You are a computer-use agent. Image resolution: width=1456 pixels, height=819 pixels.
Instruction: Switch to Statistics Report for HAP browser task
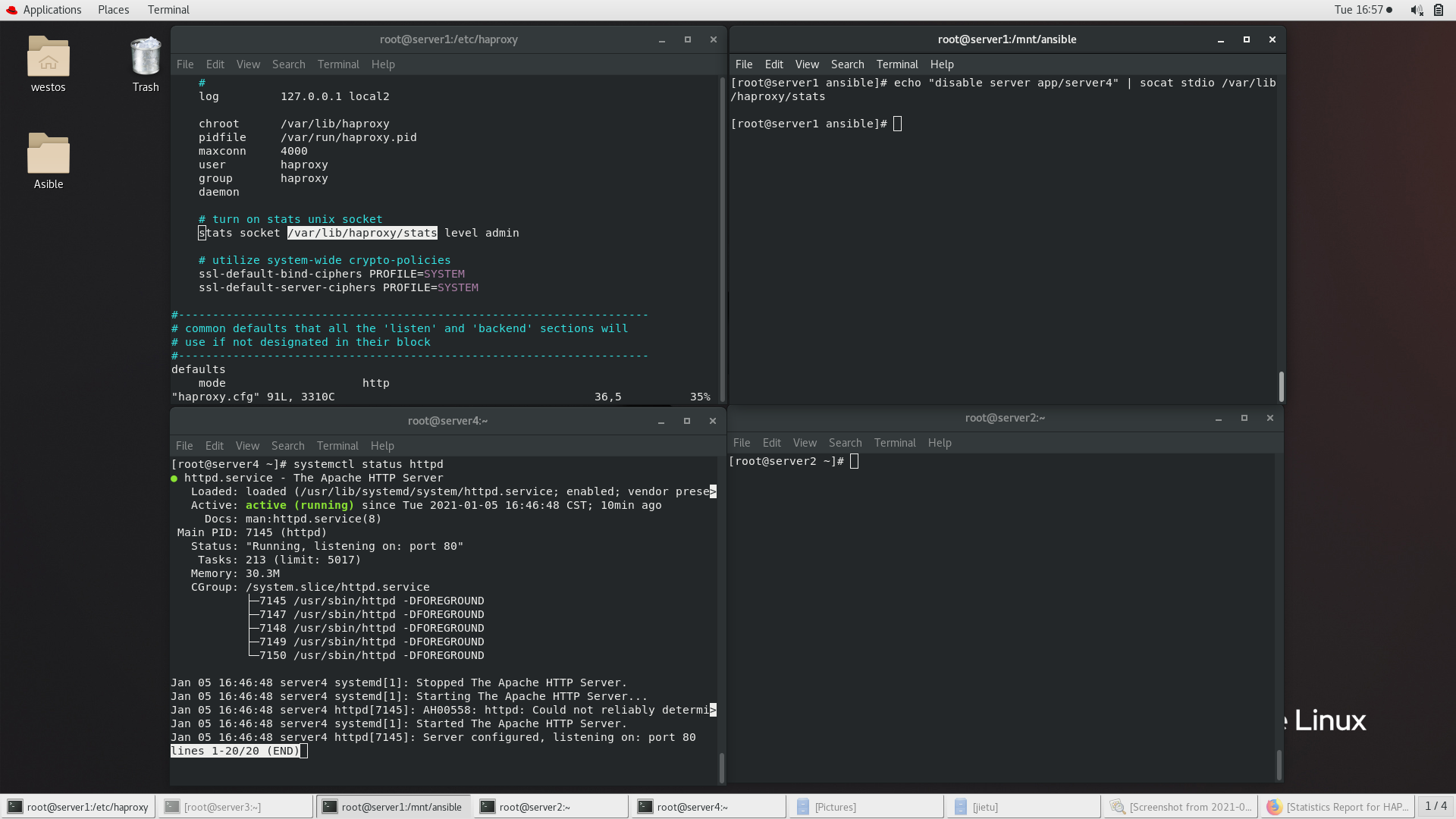1338,807
